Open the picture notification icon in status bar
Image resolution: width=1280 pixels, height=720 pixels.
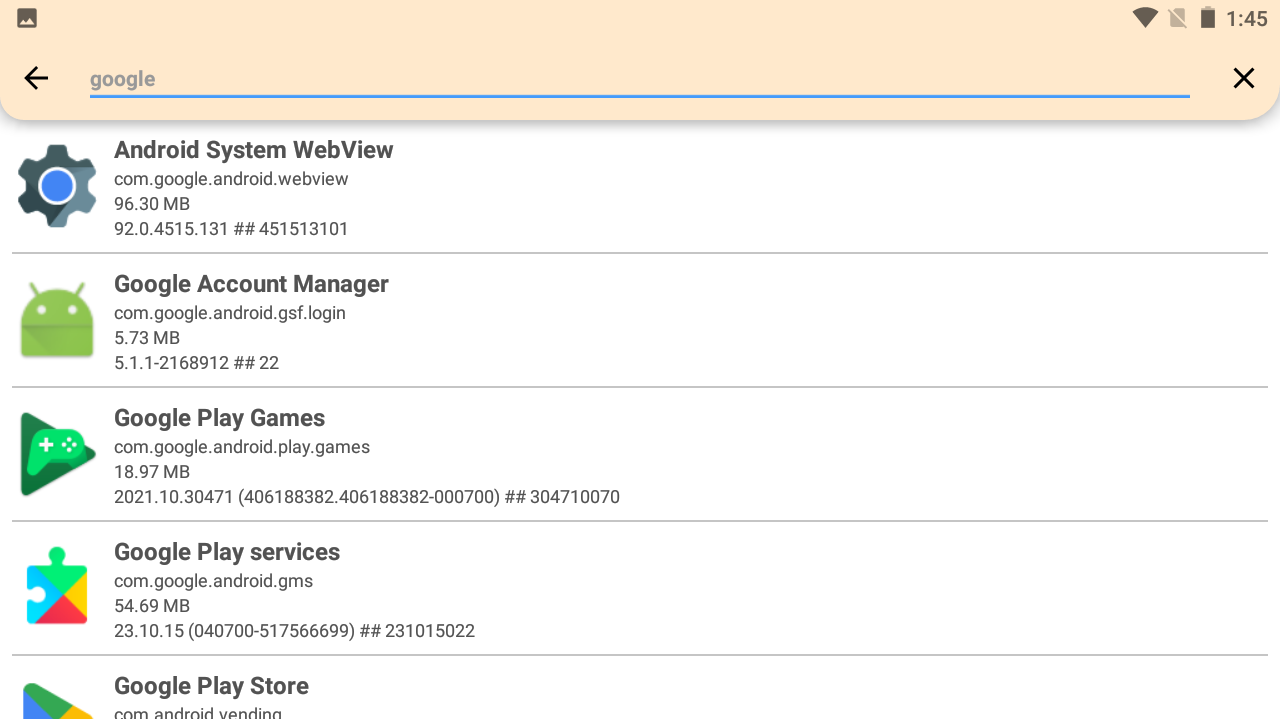pyautogui.click(x=27, y=18)
